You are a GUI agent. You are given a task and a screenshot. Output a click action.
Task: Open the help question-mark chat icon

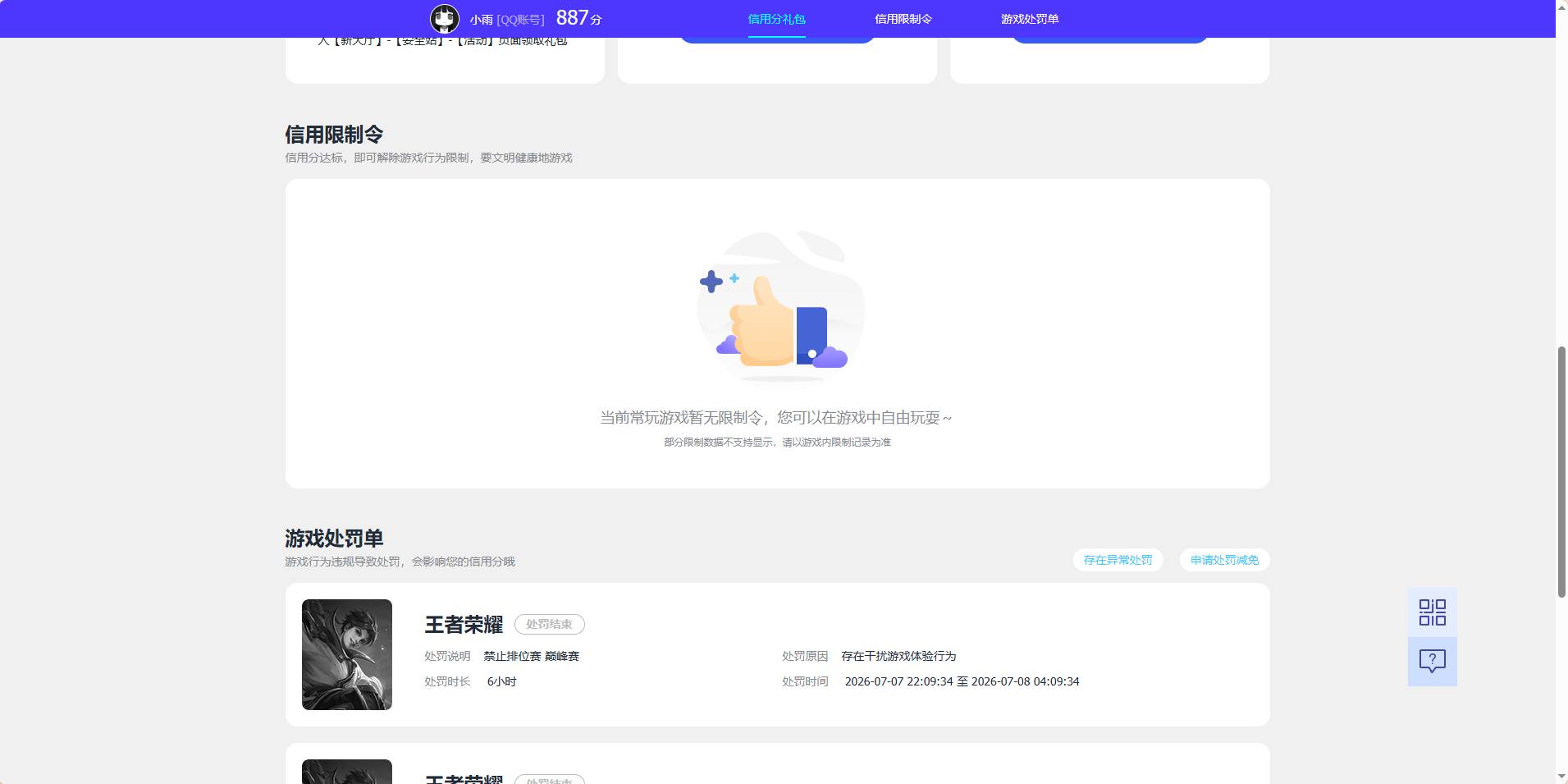1432,662
